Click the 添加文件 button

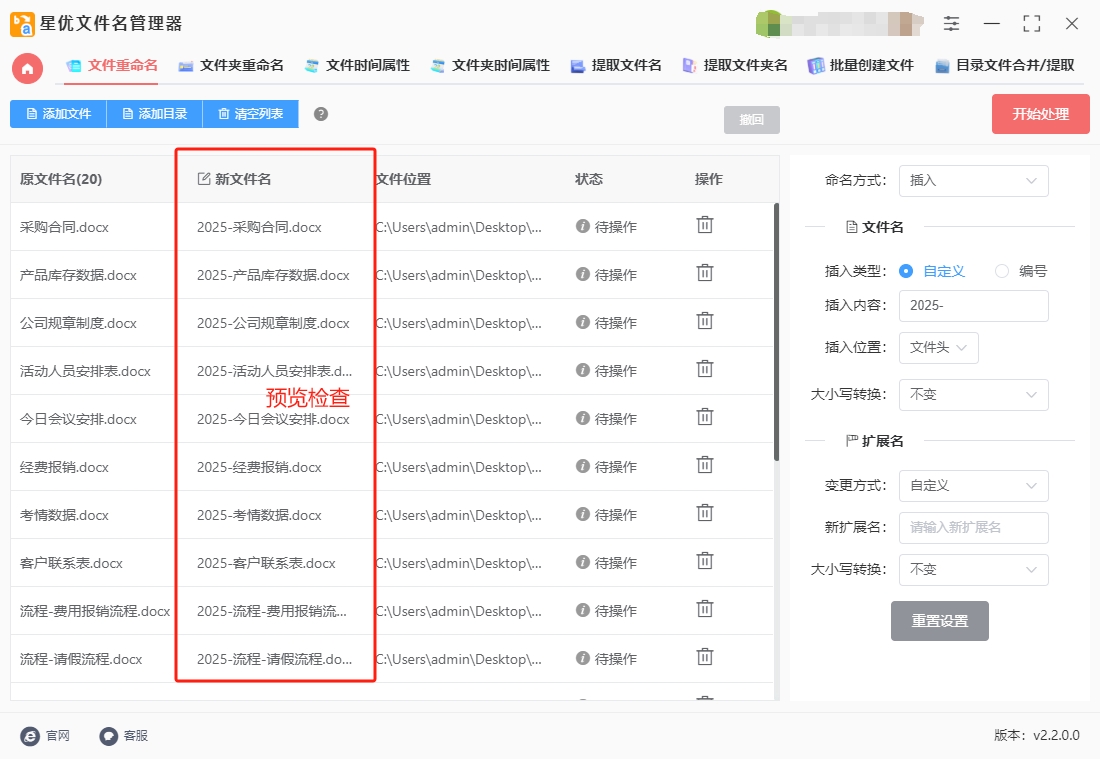tap(58, 114)
